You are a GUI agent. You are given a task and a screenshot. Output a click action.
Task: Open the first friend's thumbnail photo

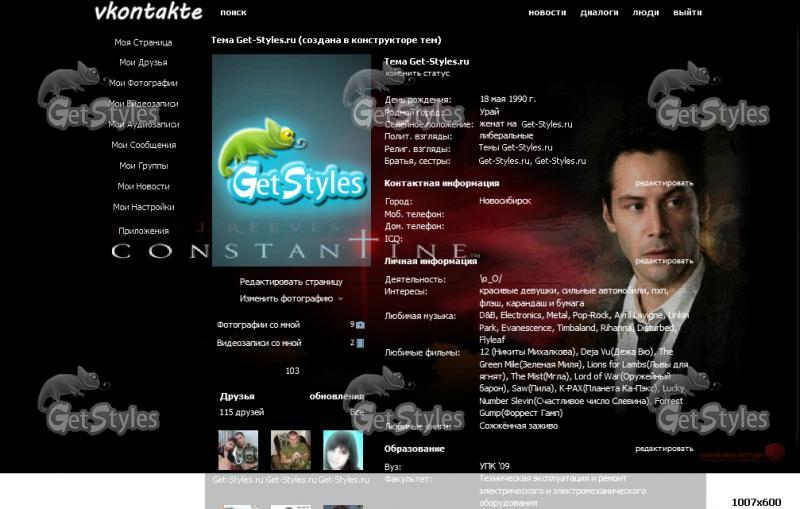[238, 450]
